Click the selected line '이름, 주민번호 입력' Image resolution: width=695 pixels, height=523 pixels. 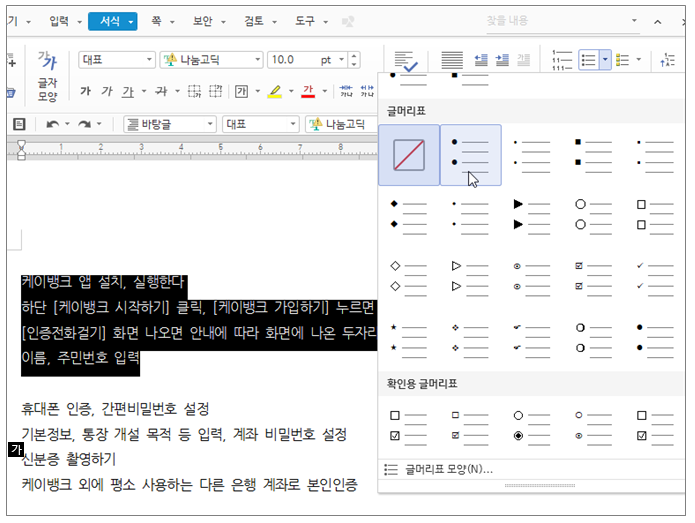click(x=81, y=357)
